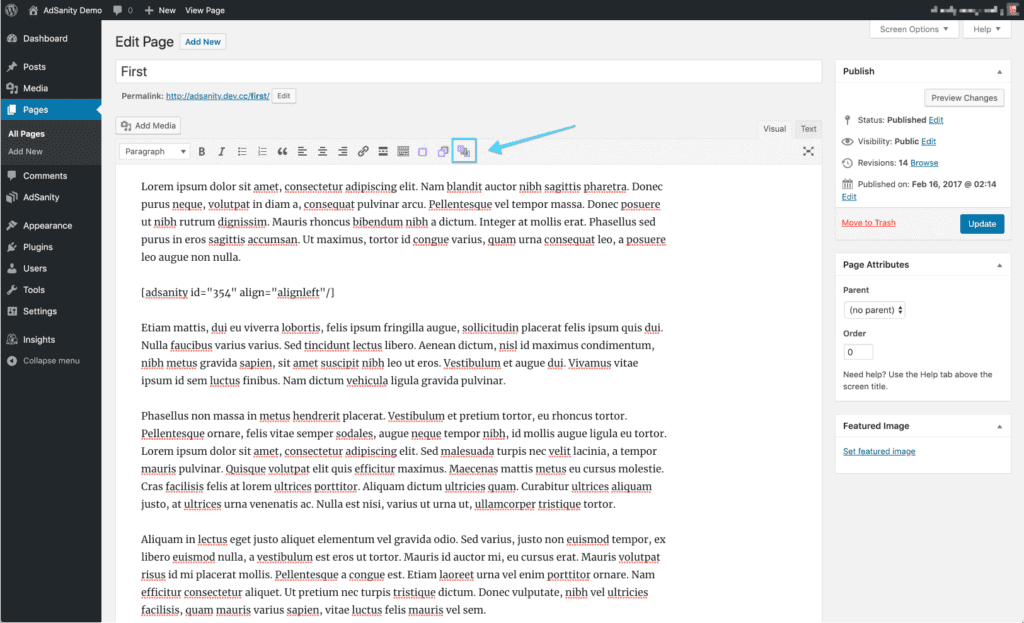Collapse the Publish panel

1000,71
